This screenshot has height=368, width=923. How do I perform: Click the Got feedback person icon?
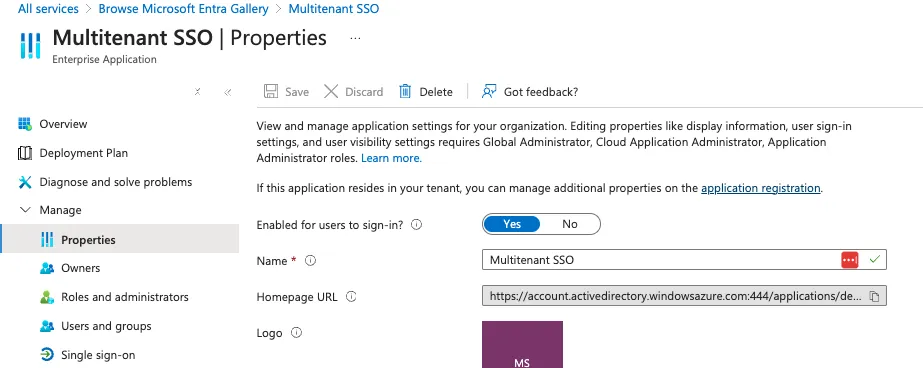489,91
